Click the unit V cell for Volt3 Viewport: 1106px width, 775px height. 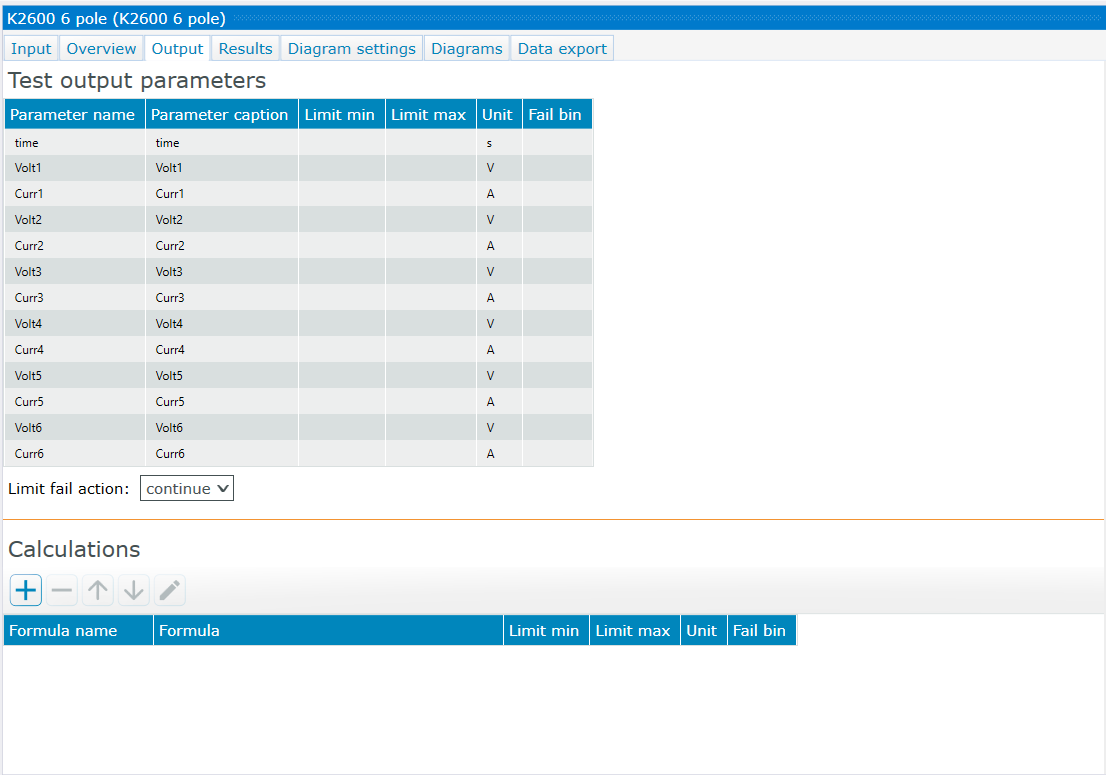coord(499,271)
